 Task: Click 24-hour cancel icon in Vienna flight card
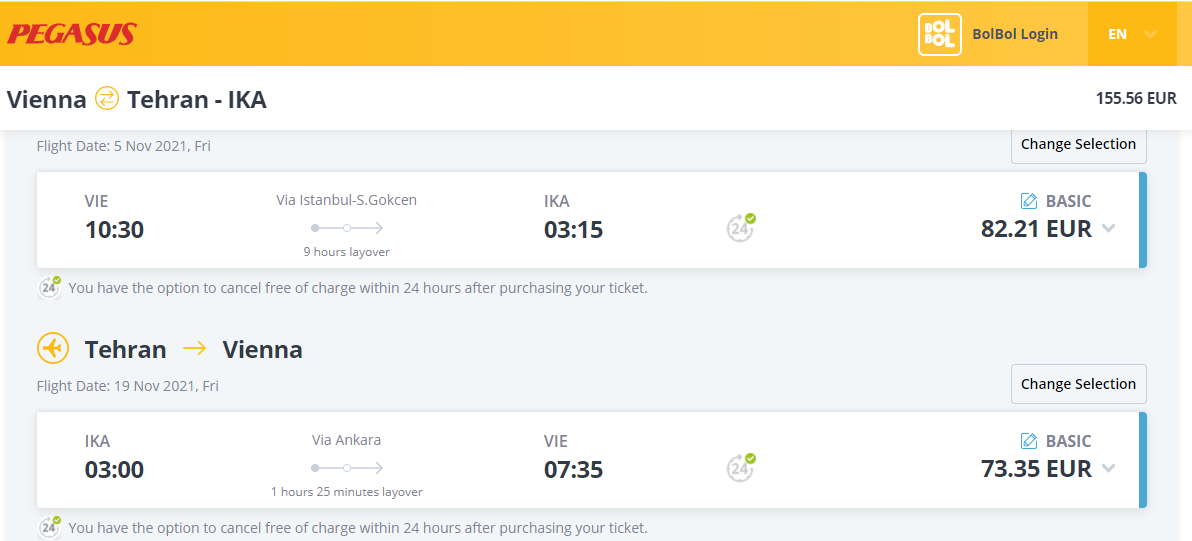pyautogui.click(x=741, y=227)
